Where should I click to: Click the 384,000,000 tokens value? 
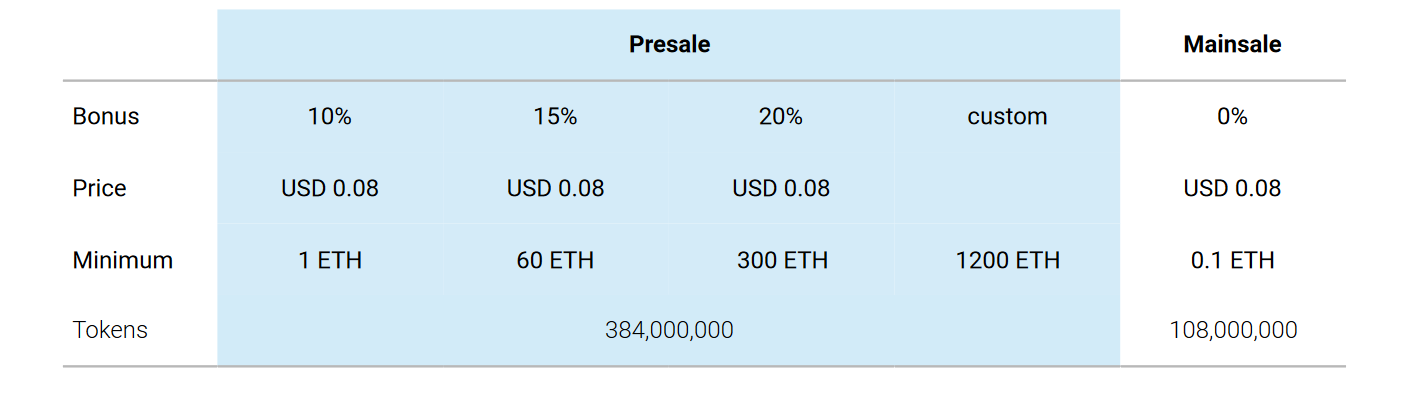click(669, 330)
